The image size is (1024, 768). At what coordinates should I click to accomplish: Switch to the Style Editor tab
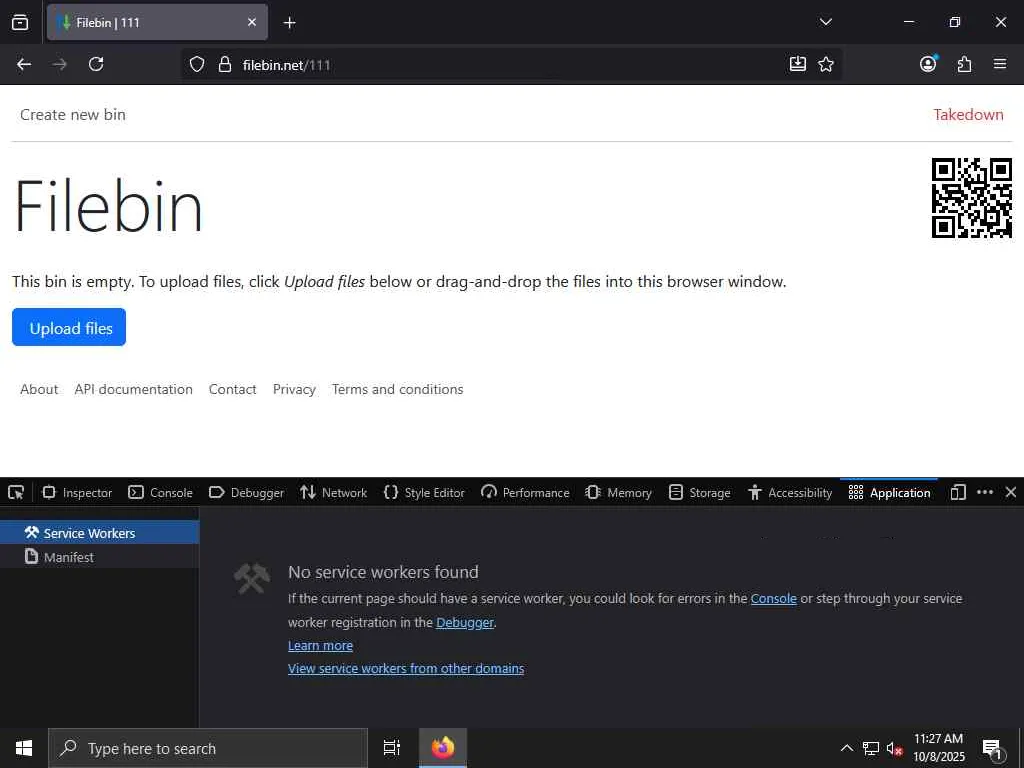[424, 492]
